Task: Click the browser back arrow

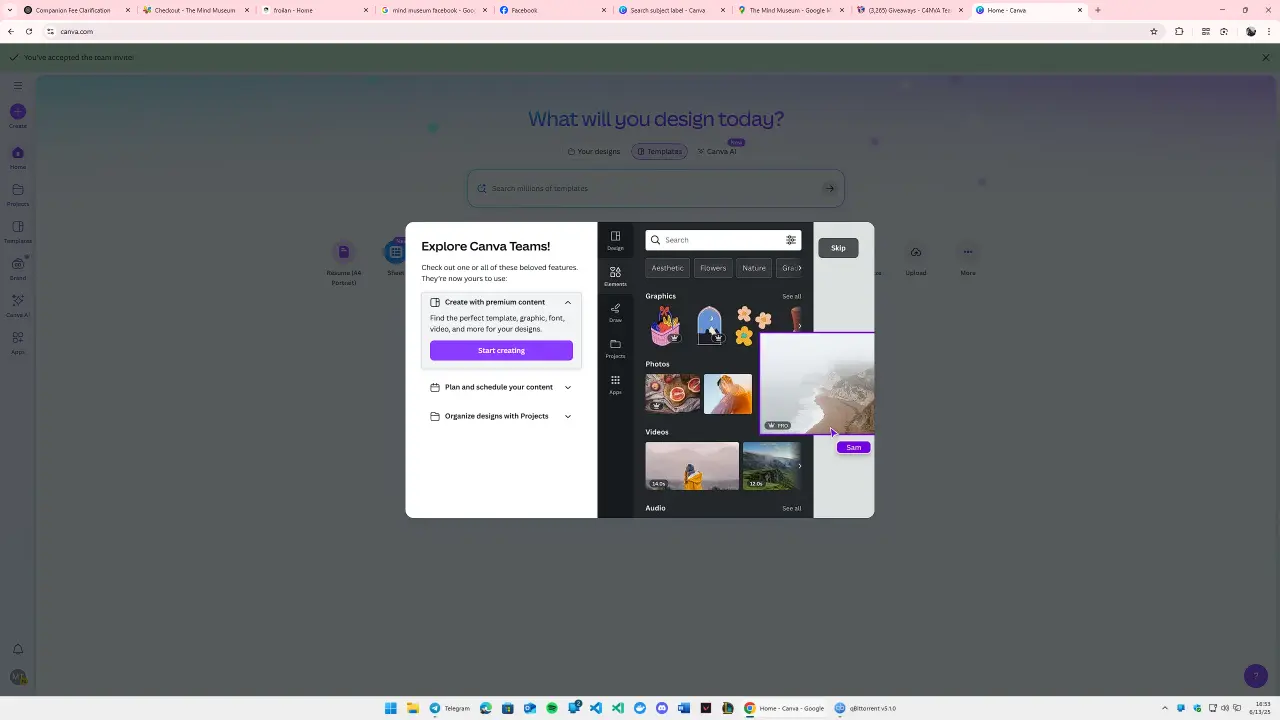Action: coord(11,31)
